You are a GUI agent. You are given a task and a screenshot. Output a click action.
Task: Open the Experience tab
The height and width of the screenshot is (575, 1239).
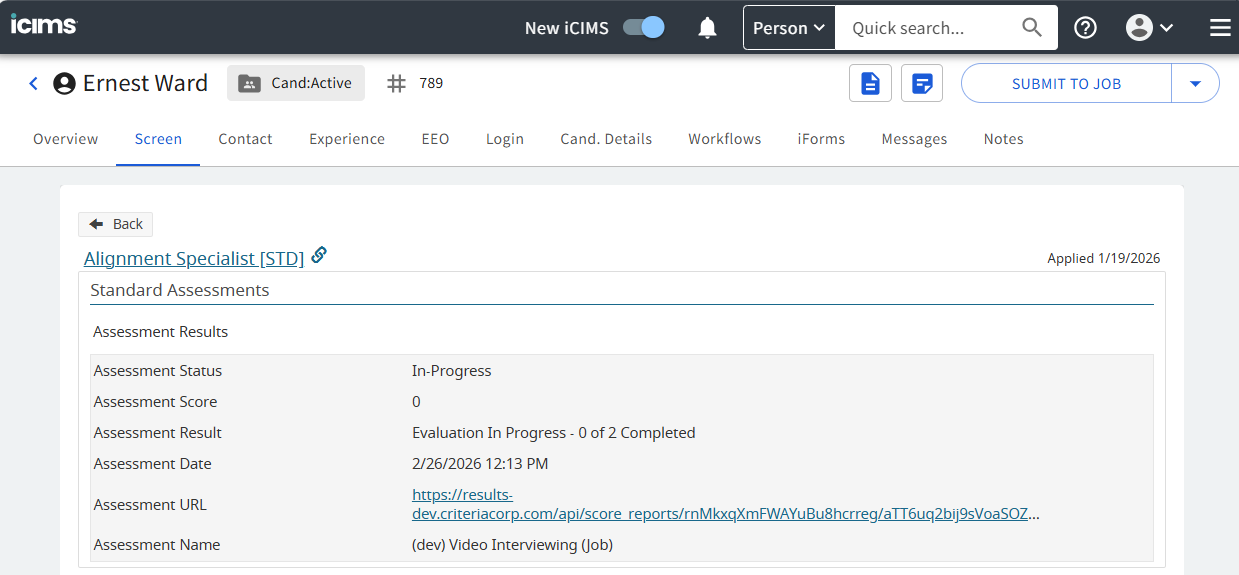[x=347, y=139]
